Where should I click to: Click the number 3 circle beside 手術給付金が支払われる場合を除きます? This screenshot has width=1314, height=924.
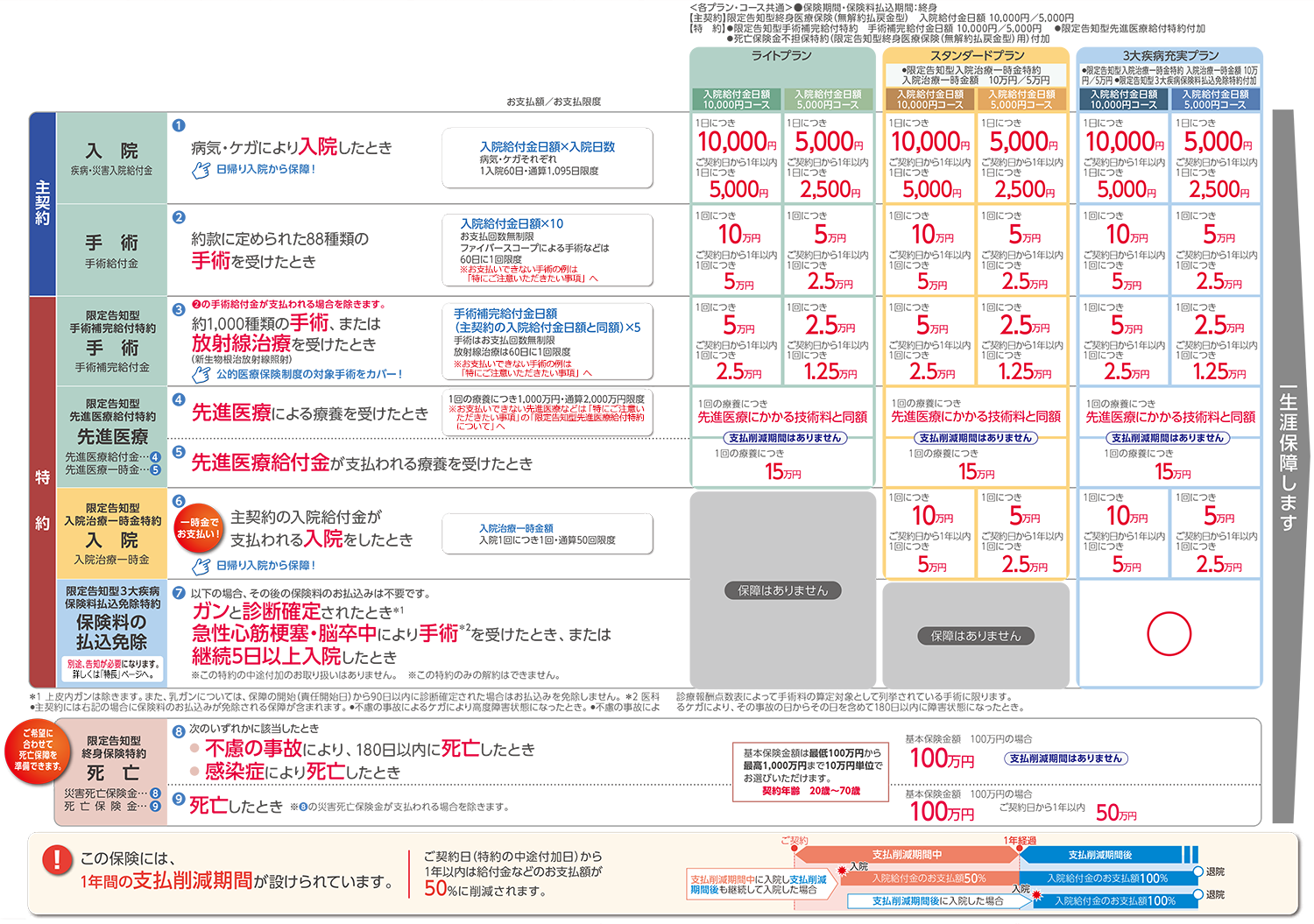coord(179,309)
